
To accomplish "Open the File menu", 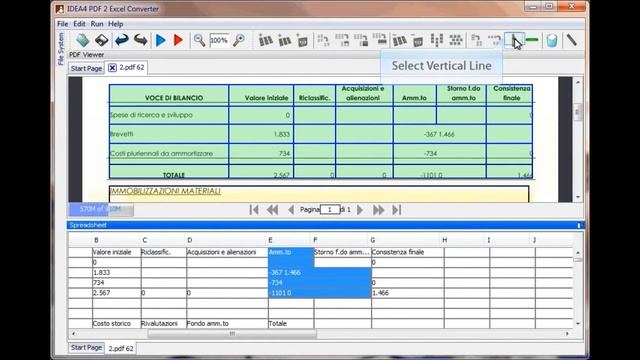I will pyautogui.click(x=62, y=24).
